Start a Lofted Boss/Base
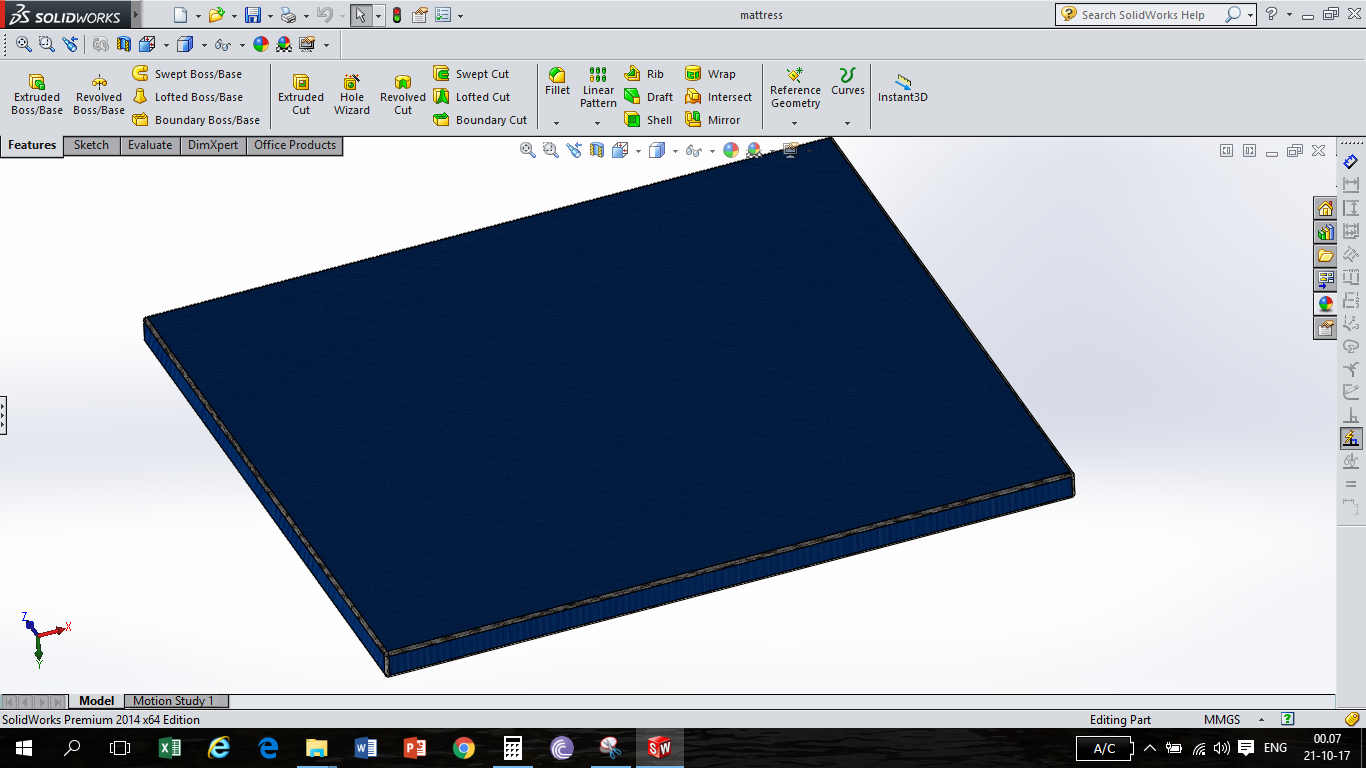 (x=187, y=97)
